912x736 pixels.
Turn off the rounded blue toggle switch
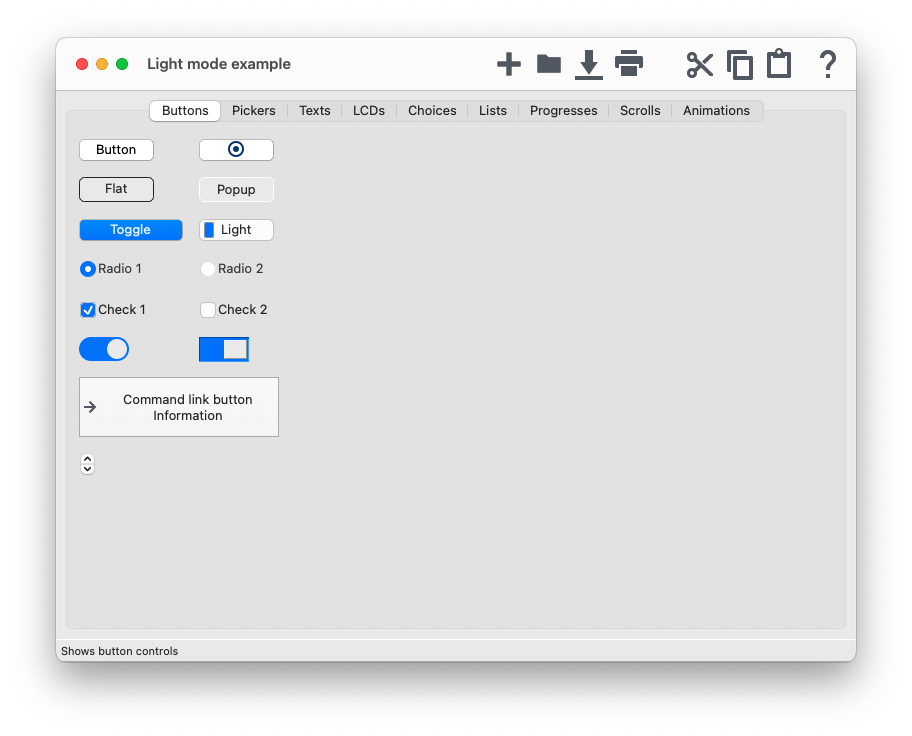104,349
